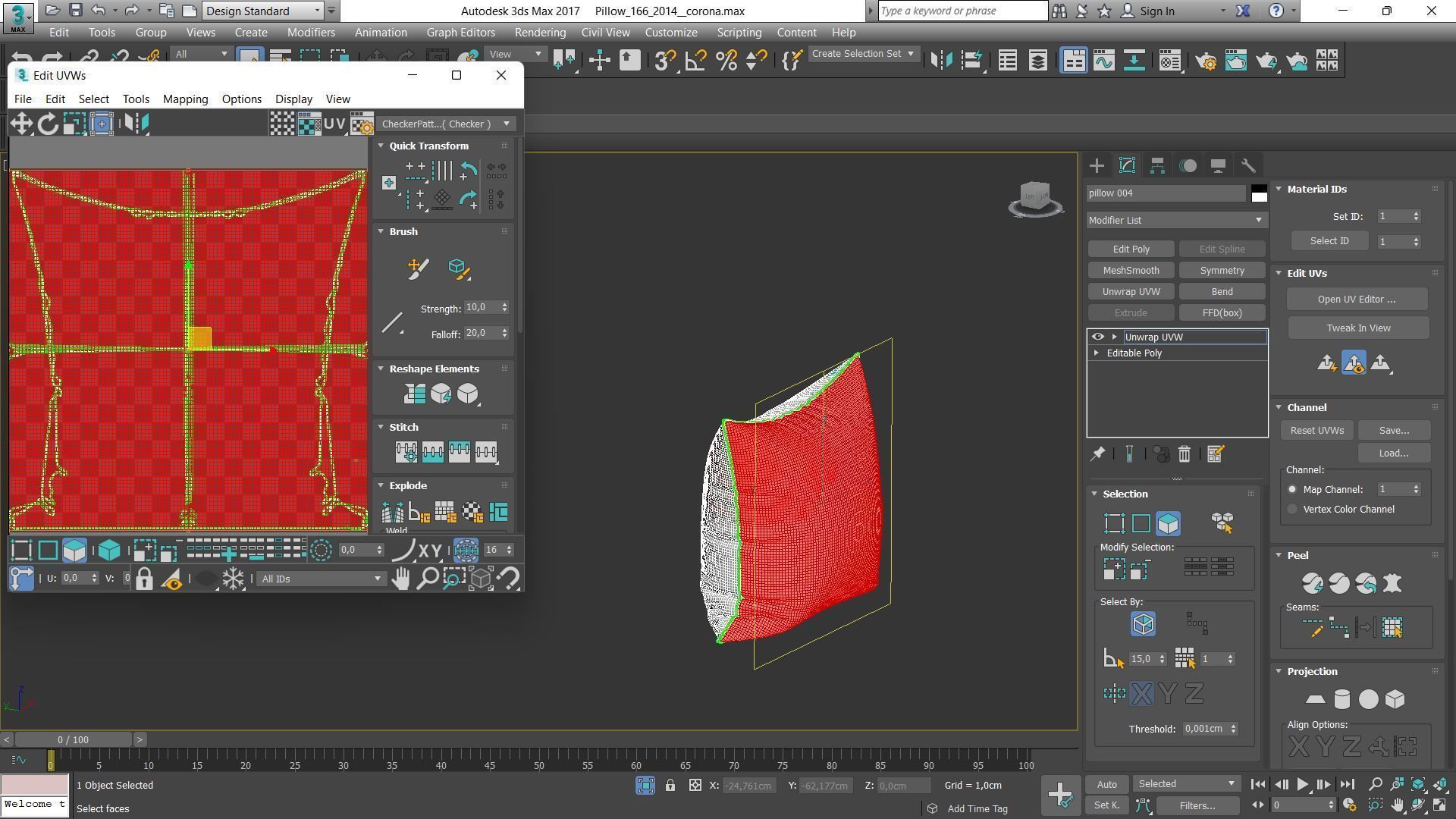Image resolution: width=1456 pixels, height=819 pixels.
Task: Click the Hierarchy tab icon in command panel
Action: tap(1157, 165)
